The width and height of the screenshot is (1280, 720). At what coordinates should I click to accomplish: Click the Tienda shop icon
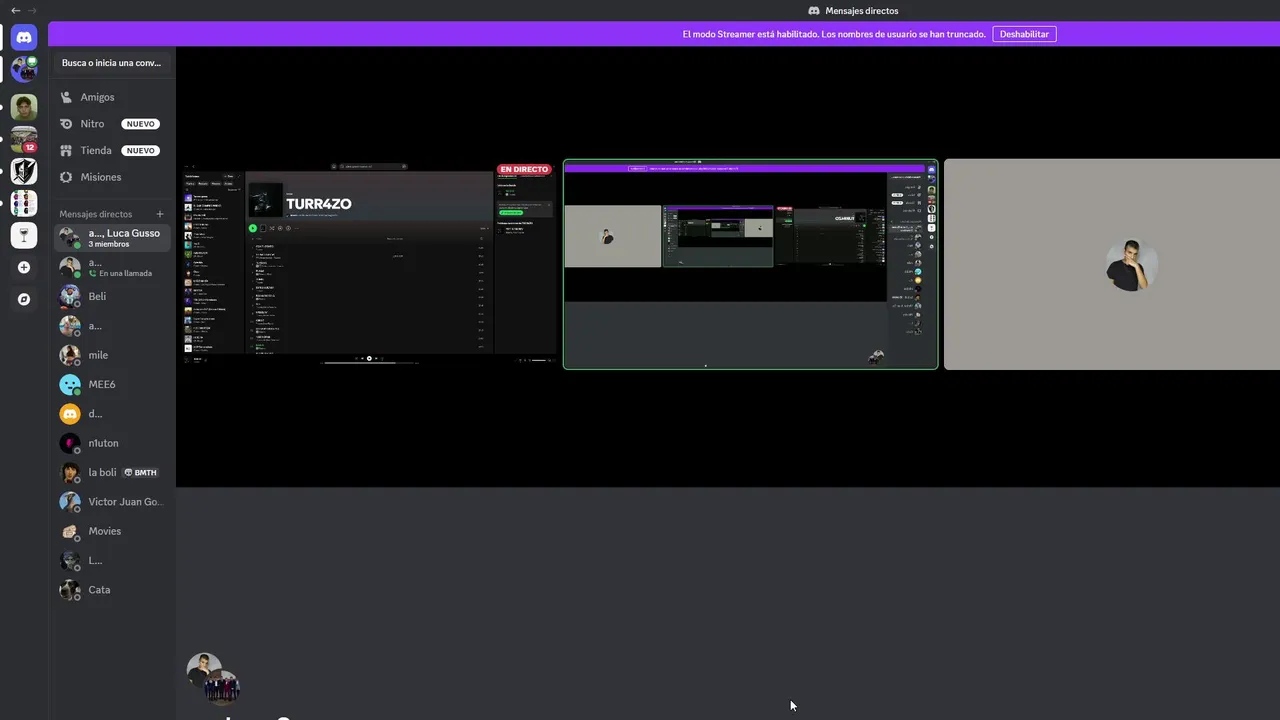[66, 150]
